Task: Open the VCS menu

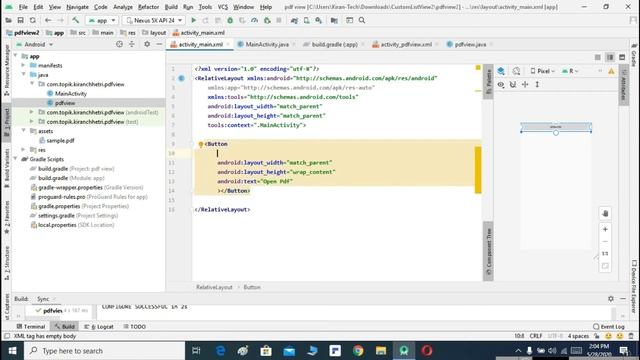Action: 222,7
